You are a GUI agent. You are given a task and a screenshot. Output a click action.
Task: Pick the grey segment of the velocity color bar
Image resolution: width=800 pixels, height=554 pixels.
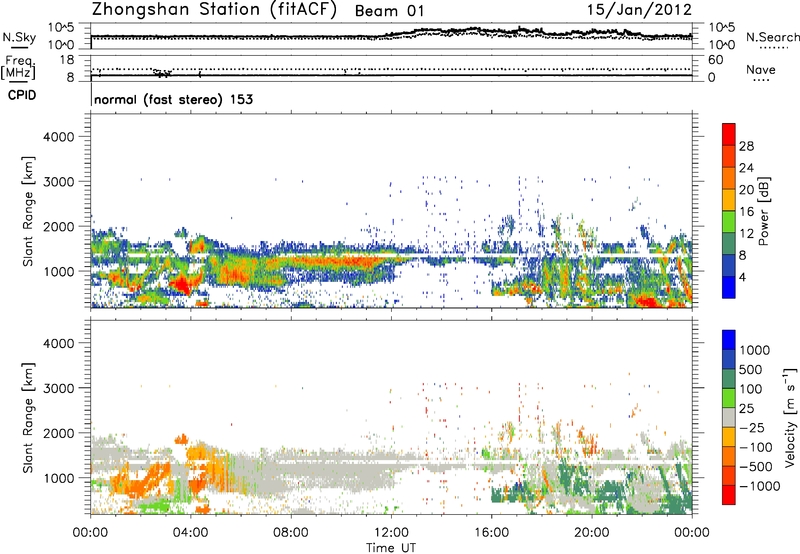(x=729, y=417)
